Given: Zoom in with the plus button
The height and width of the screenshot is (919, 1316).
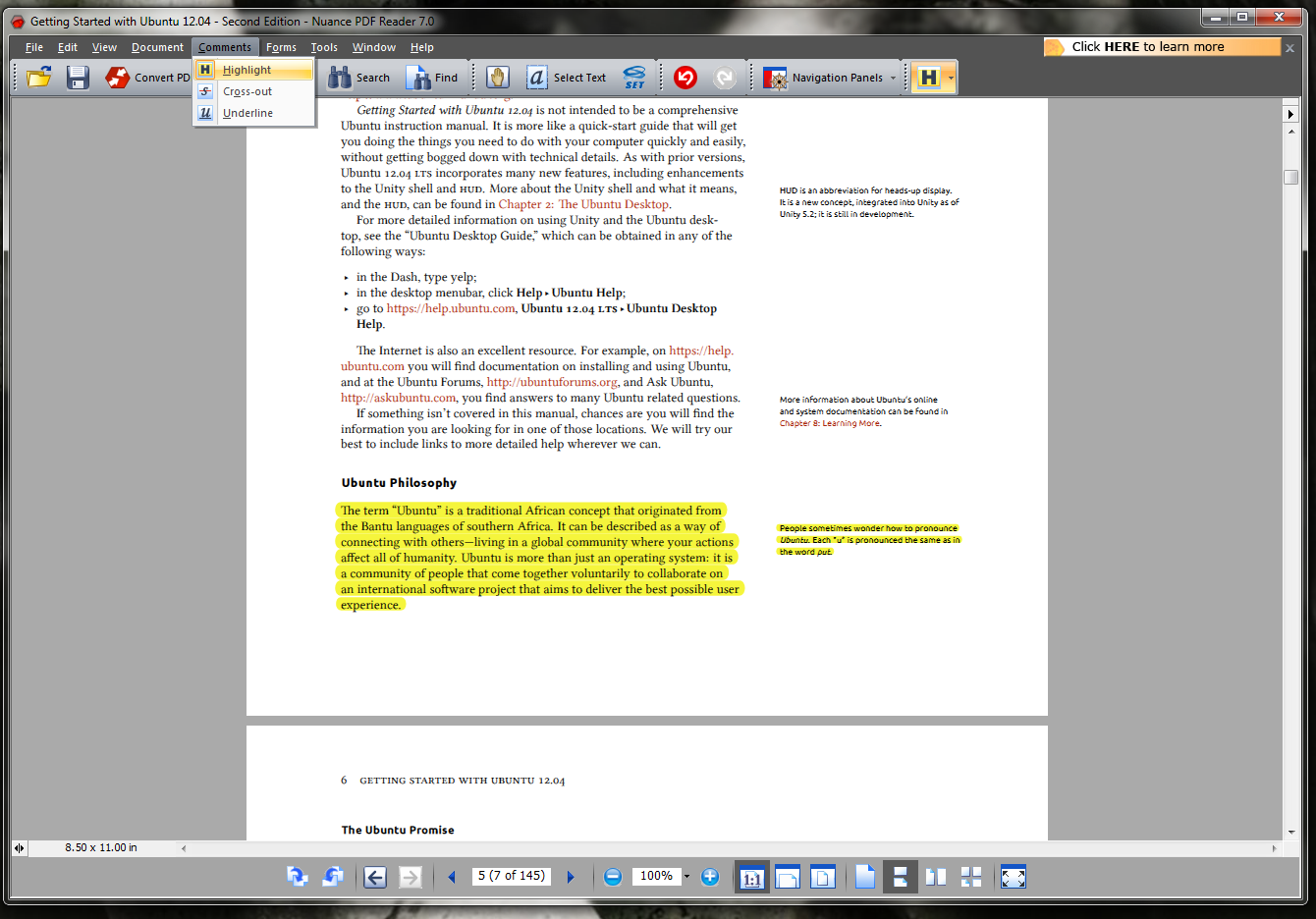Looking at the screenshot, I should click(x=710, y=877).
